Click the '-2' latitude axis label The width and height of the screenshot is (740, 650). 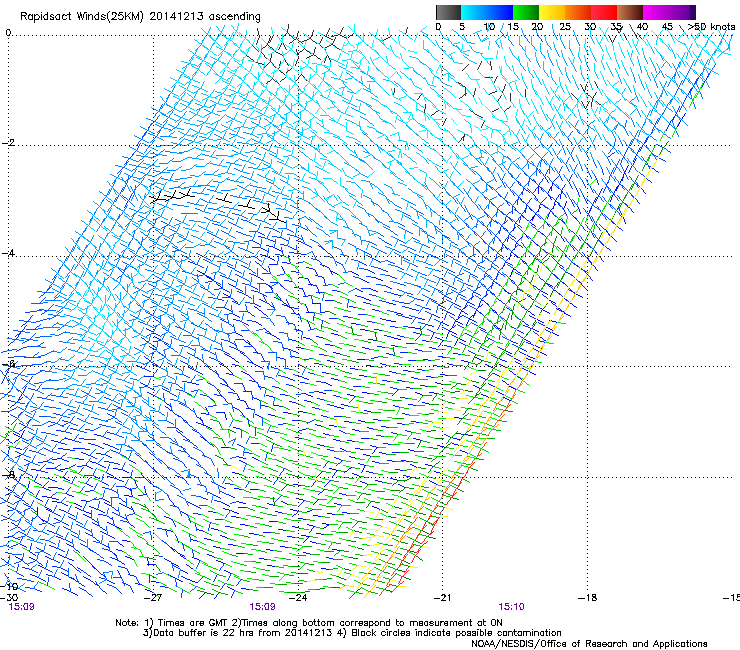pyautogui.click(x=8, y=143)
